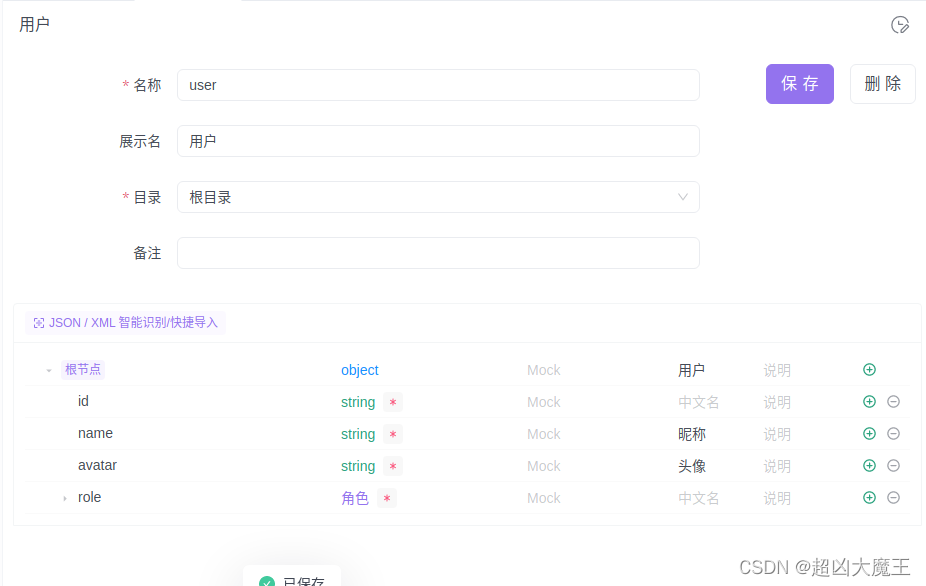Click the Mock field in the root row

543,370
